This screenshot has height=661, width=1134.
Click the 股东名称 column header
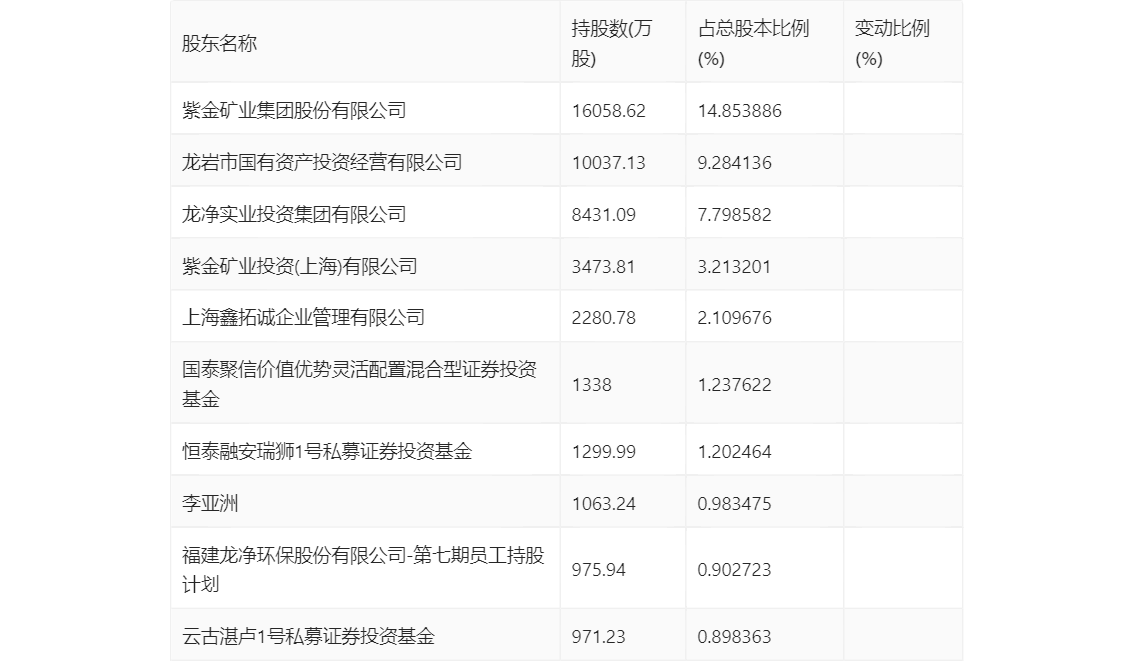click(219, 43)
